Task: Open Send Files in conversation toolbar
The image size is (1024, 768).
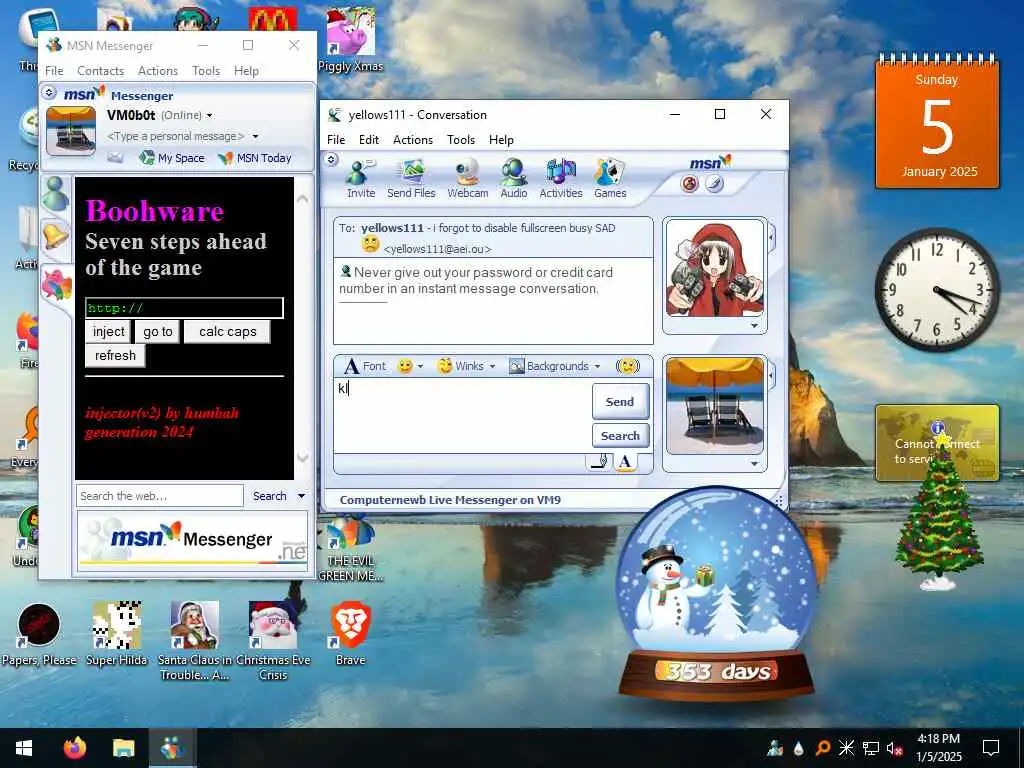Action: click(x=411, y=178)
